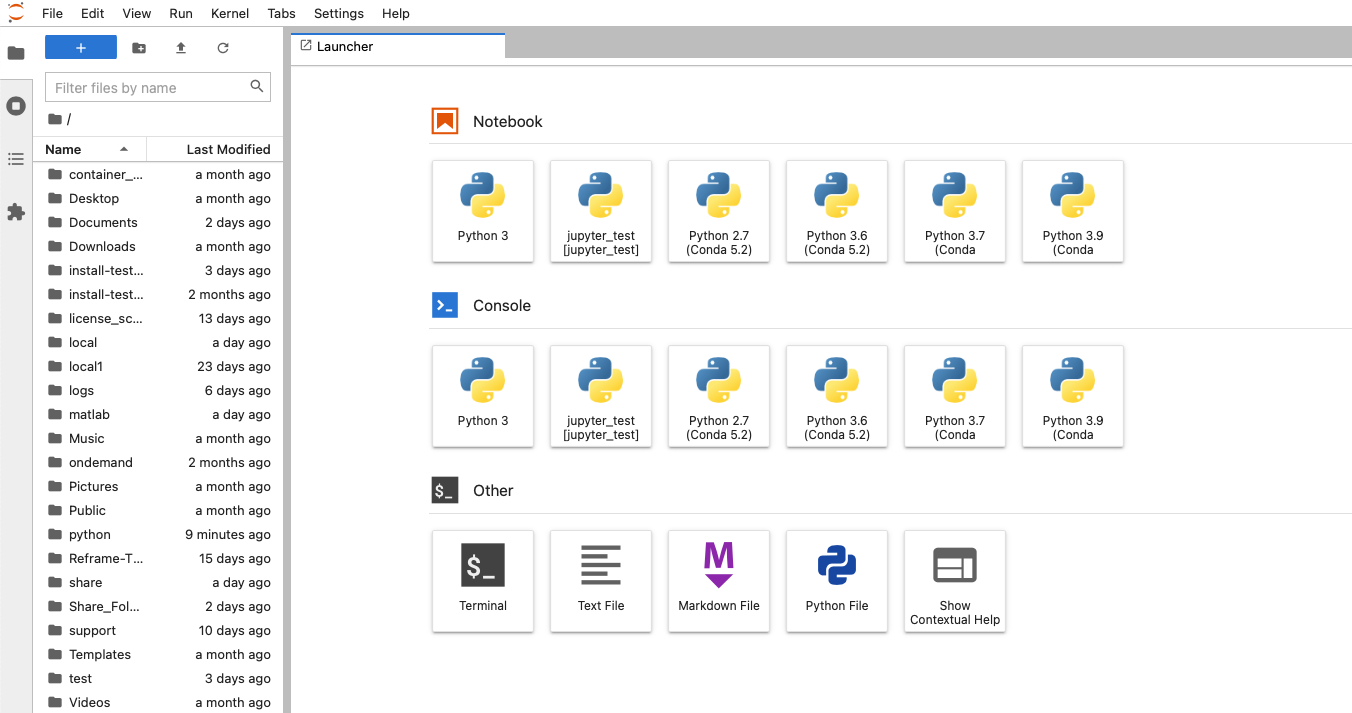This screenshot has width=1352, height=713.
Task: Focus the Filter files by name field
Action: [x=158, y=87]
